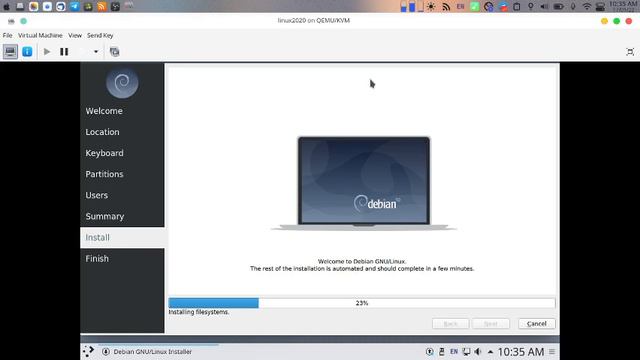
Task: Click the Debian laptop slideshow image
Action: 363,184
